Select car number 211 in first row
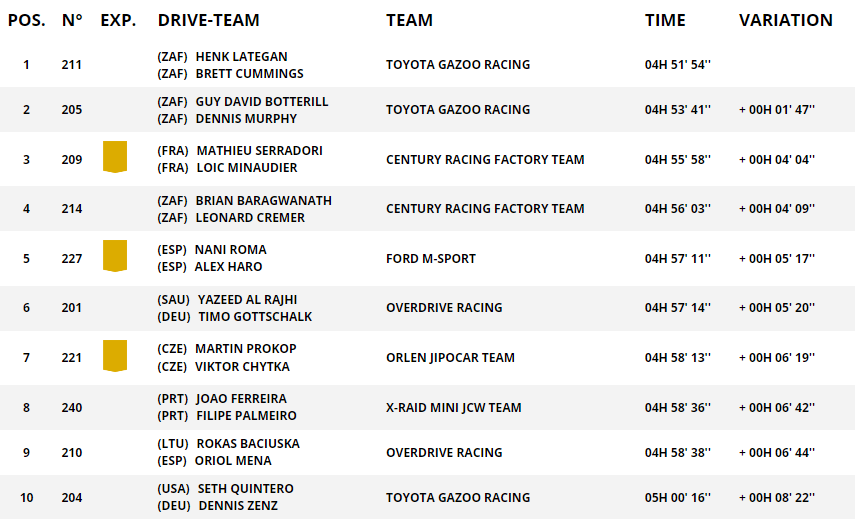The image size is (855, 519). 71,65
